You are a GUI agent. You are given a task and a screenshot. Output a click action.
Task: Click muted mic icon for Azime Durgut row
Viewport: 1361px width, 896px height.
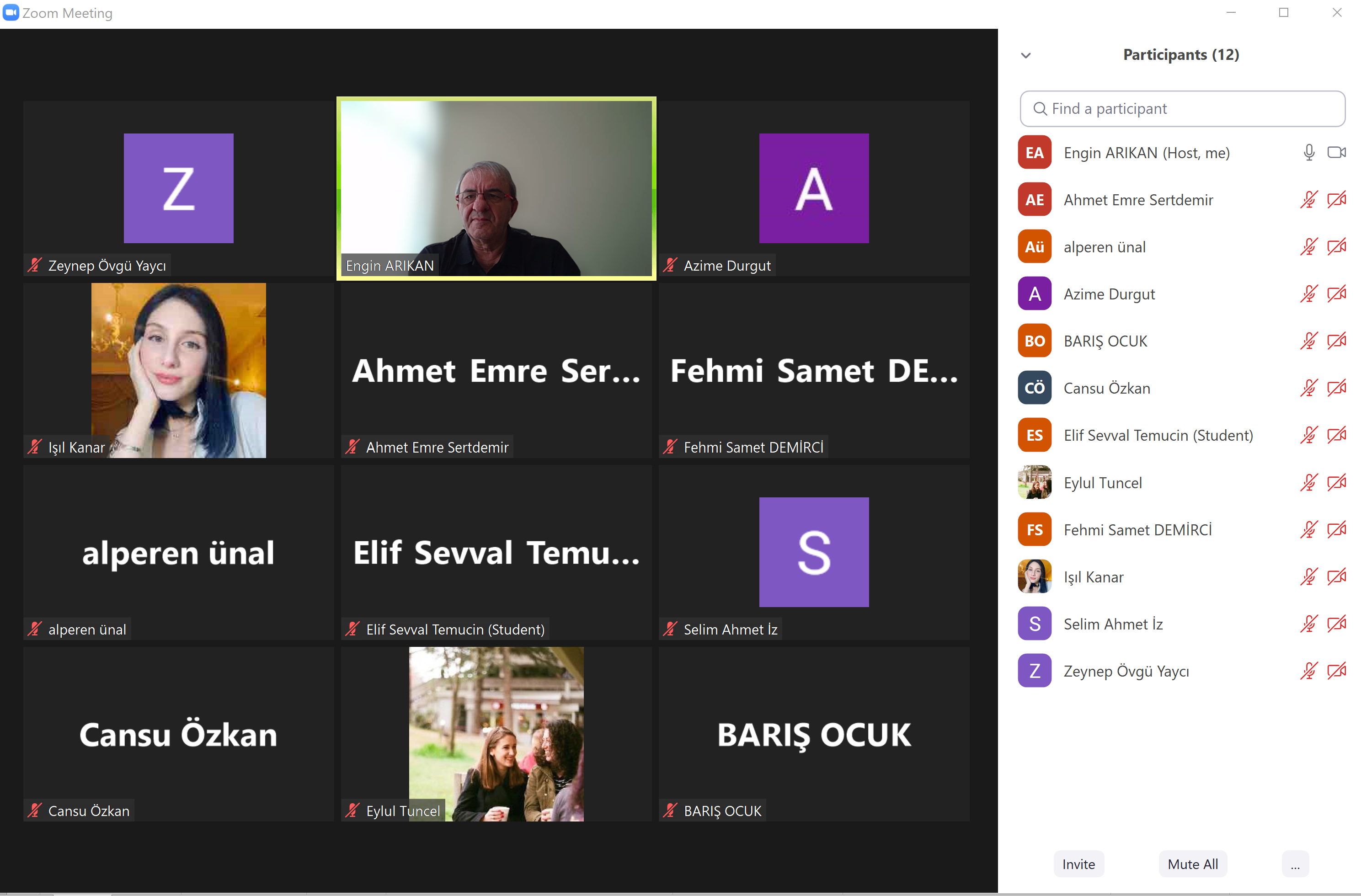coord(1308,294)
